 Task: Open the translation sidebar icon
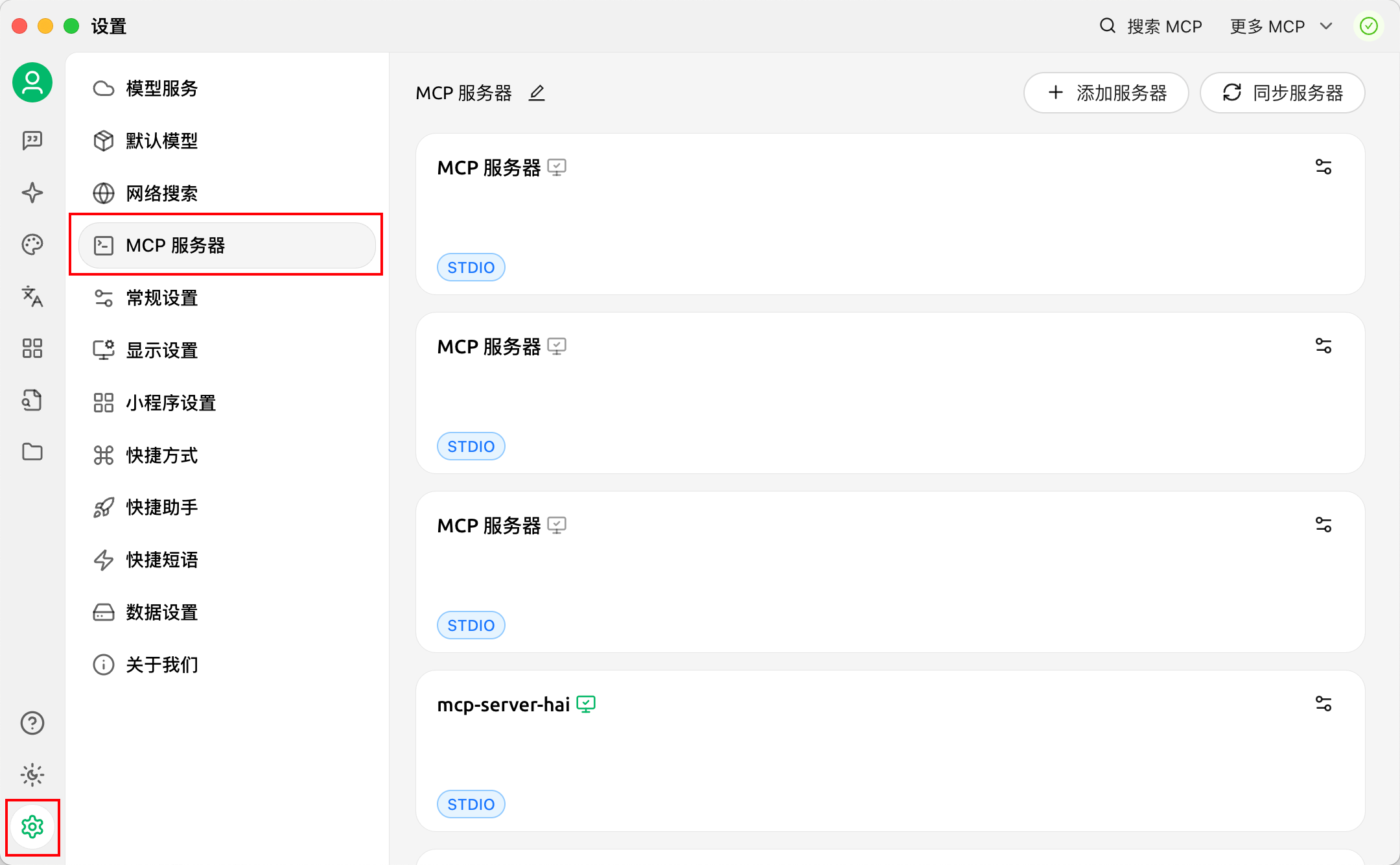pyautogui.click(x=32, y=296)
